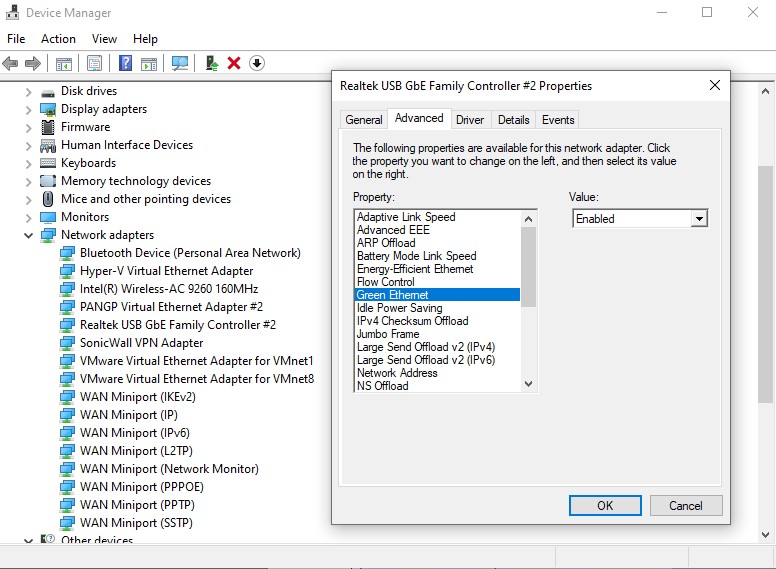
Task: Select the Flow Control property
Action: click(437, 282)
